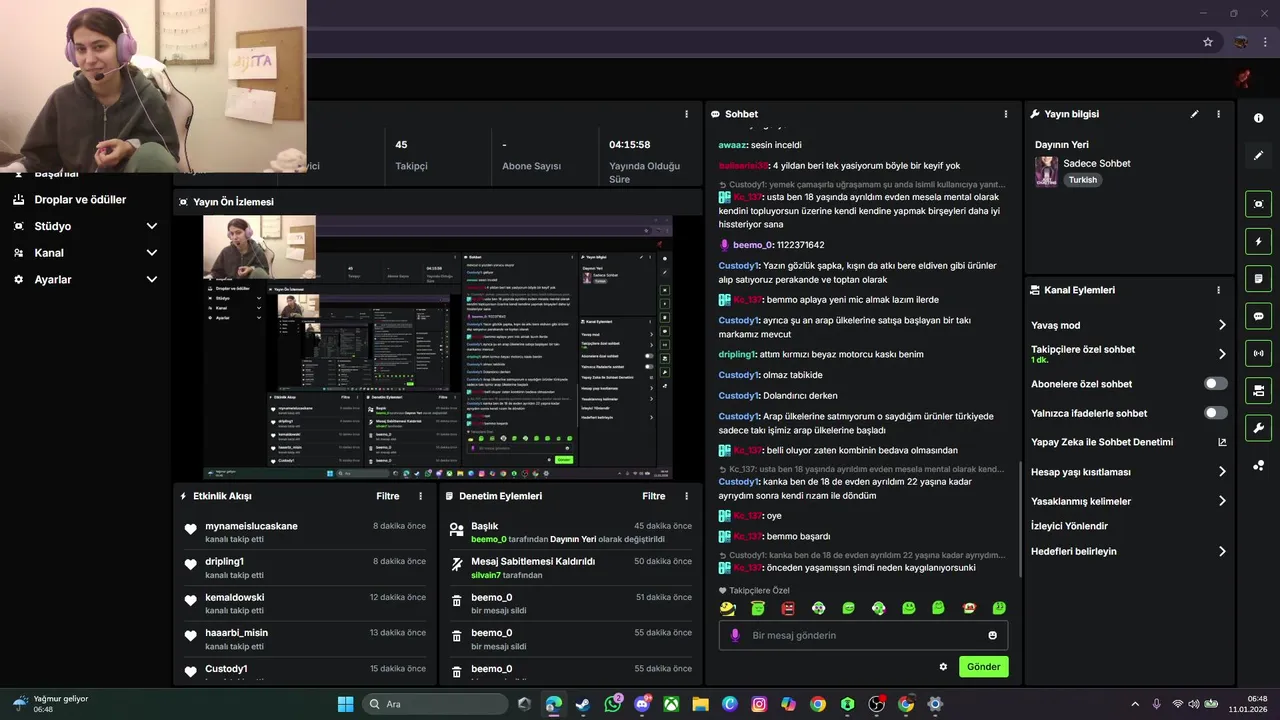The width and height of the screenshot is (1280, 720).
Task: Open Discord from the taskbar
Action: (x=642, y=704)
